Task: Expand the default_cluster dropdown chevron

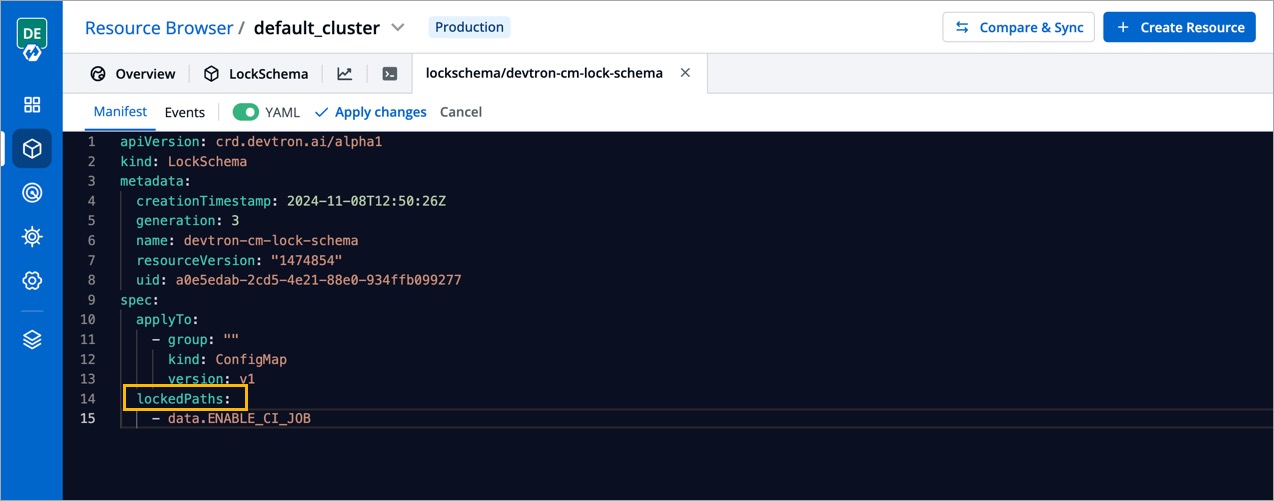Action: coord(398,28)
